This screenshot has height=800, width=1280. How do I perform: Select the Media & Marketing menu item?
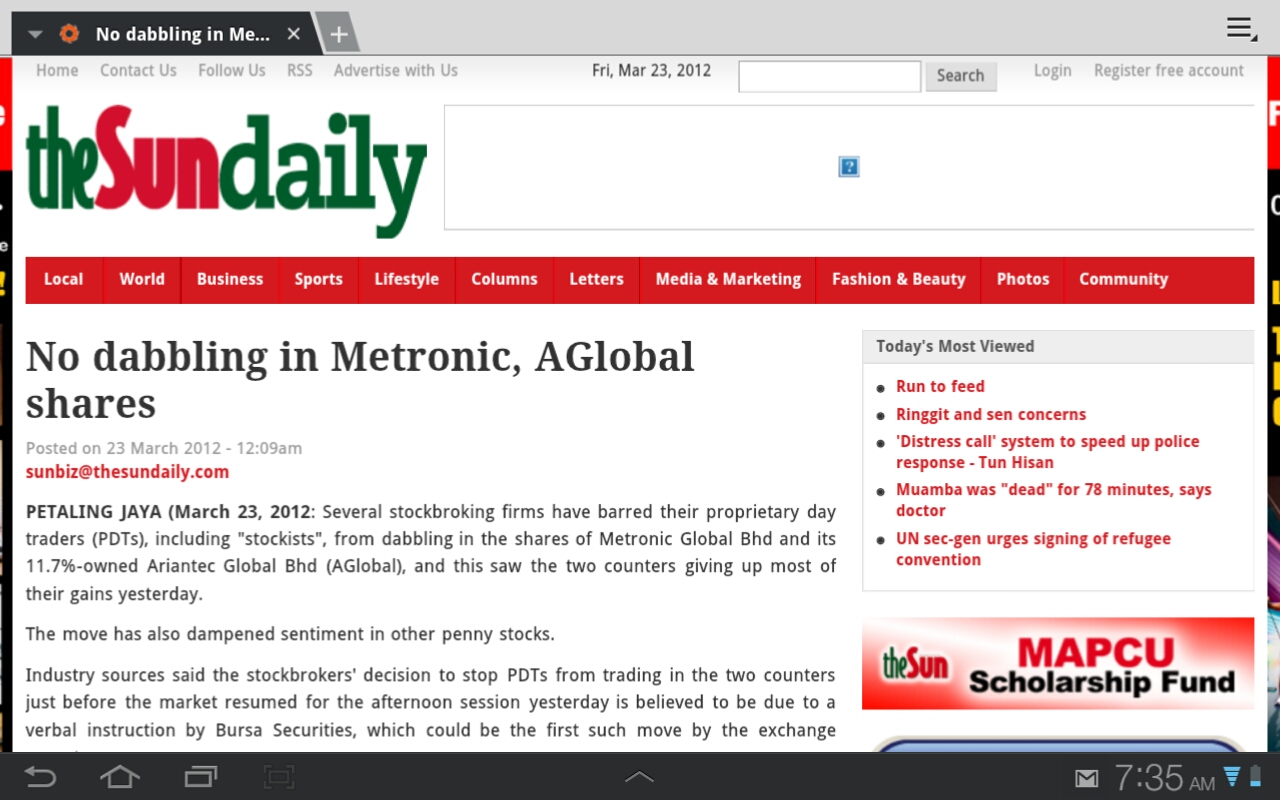point(728,280)
